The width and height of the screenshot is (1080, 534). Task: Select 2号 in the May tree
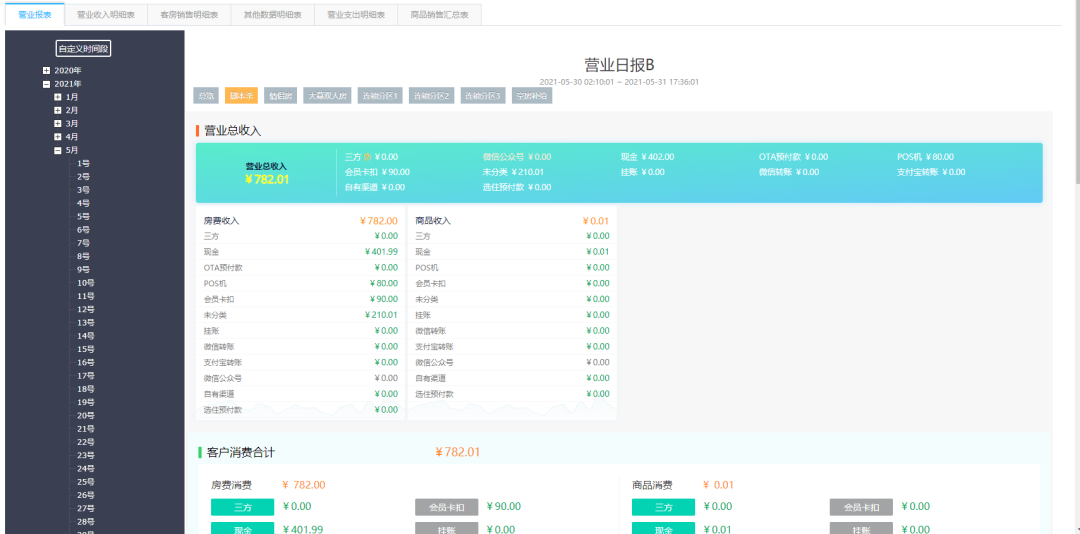[83, 176]
